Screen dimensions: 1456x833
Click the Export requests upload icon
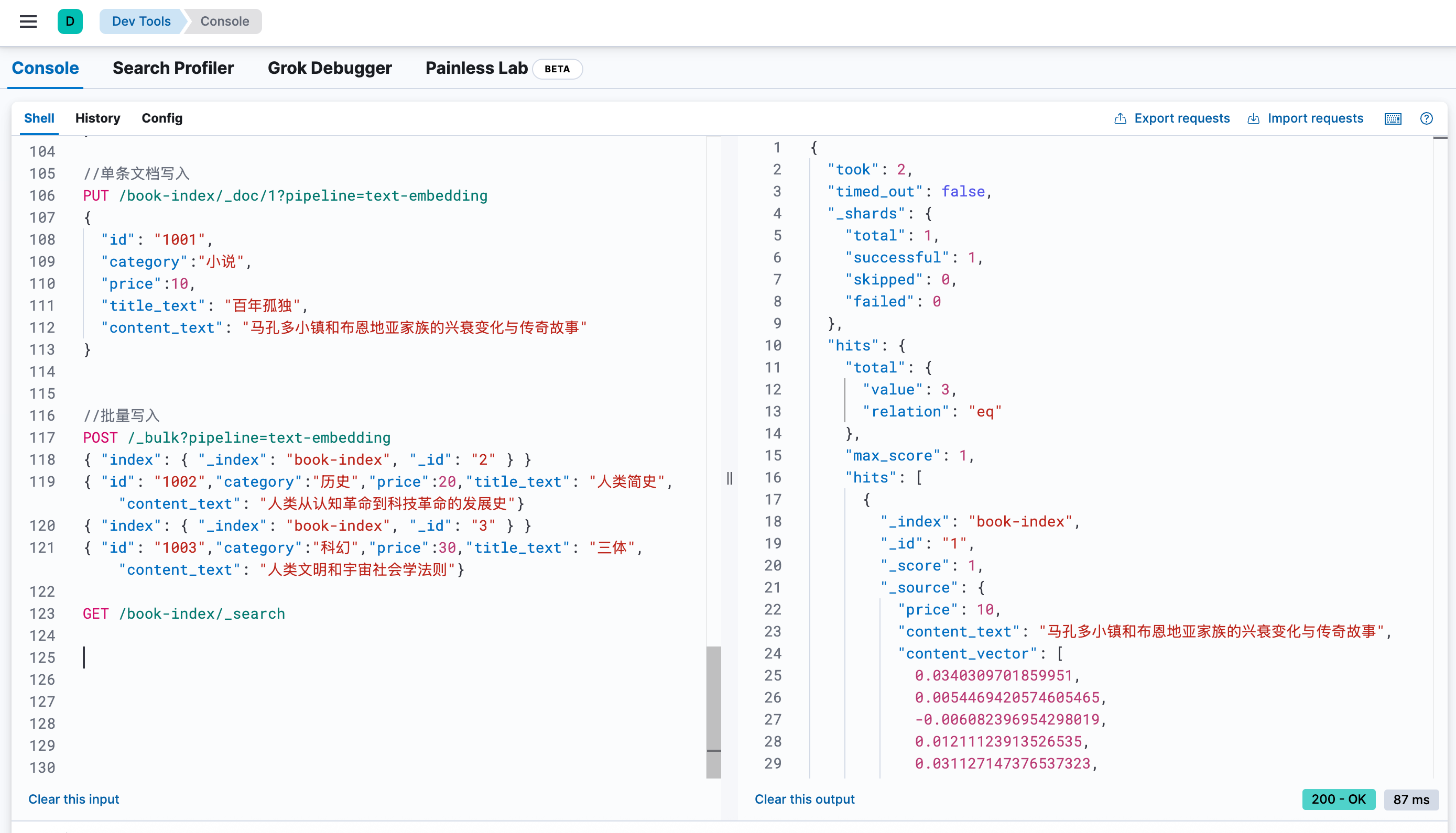click(x=1120, y=118)
